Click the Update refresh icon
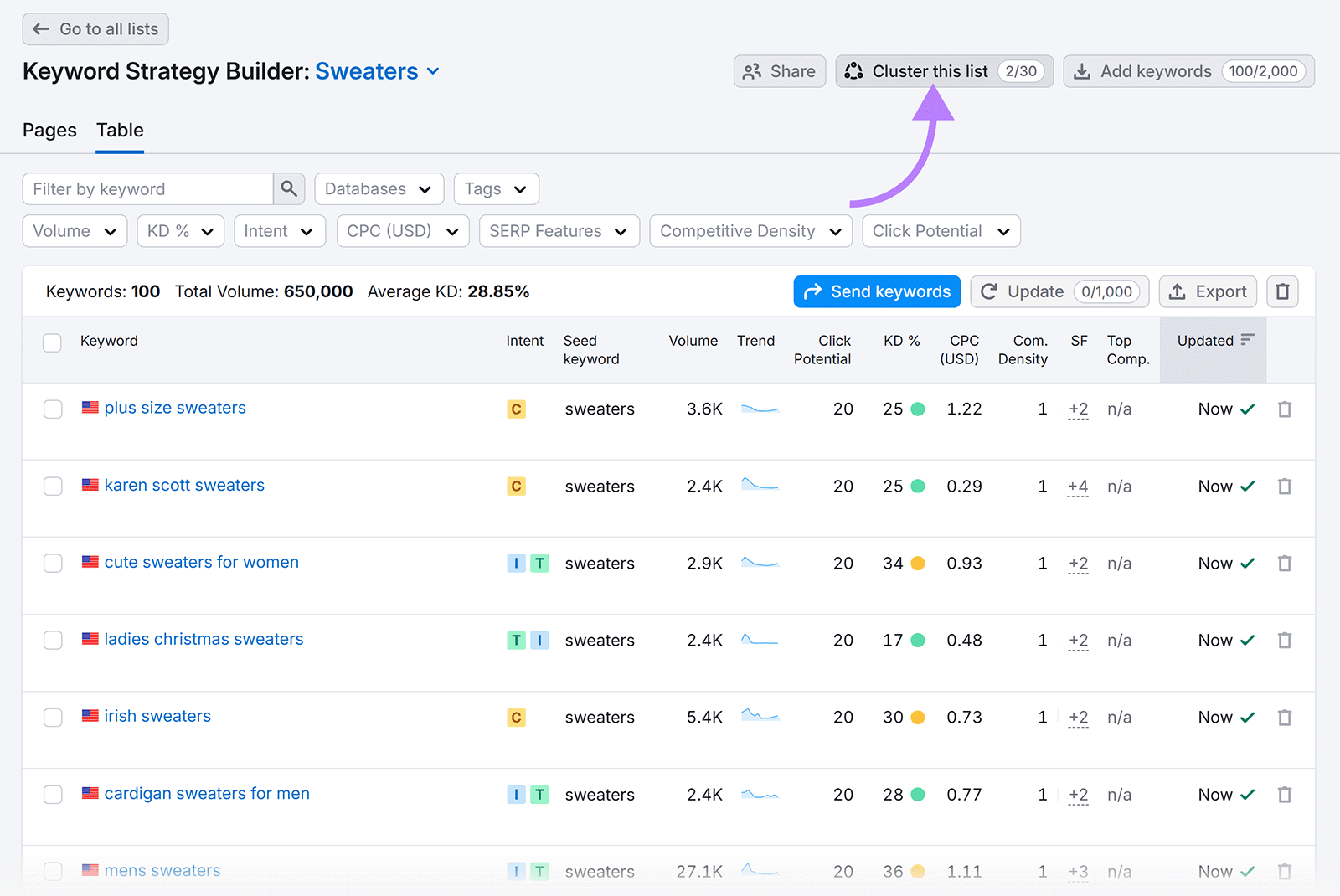1340x896 pixels. pyautogui.click(x=991, y=291)
